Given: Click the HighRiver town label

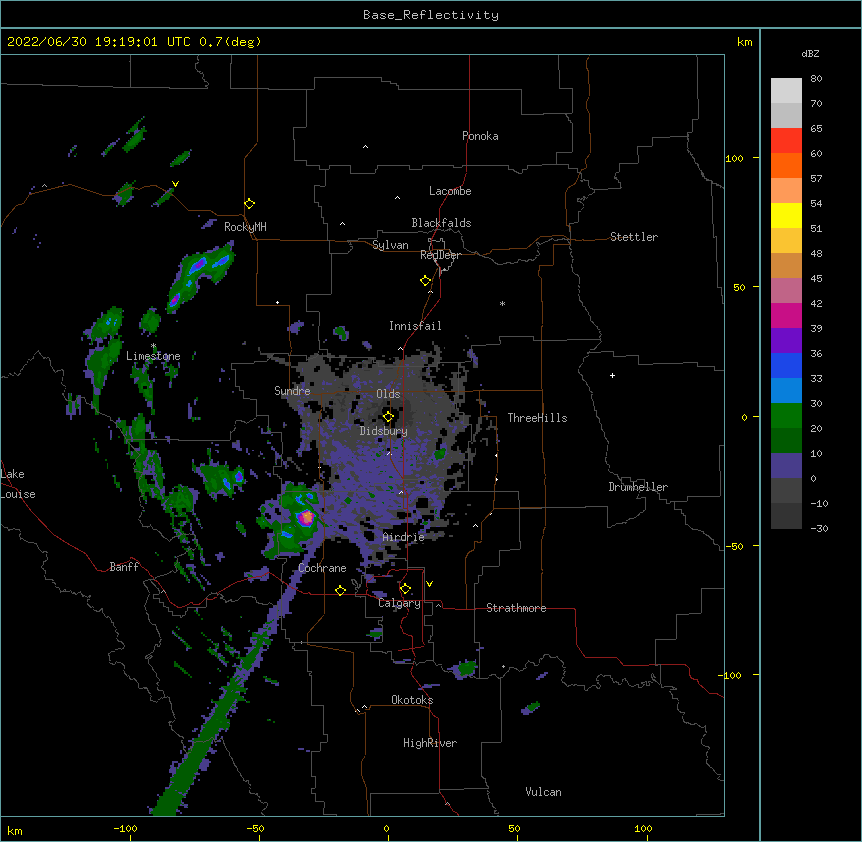Looking at the screenshot, I should tap(430, 743).
